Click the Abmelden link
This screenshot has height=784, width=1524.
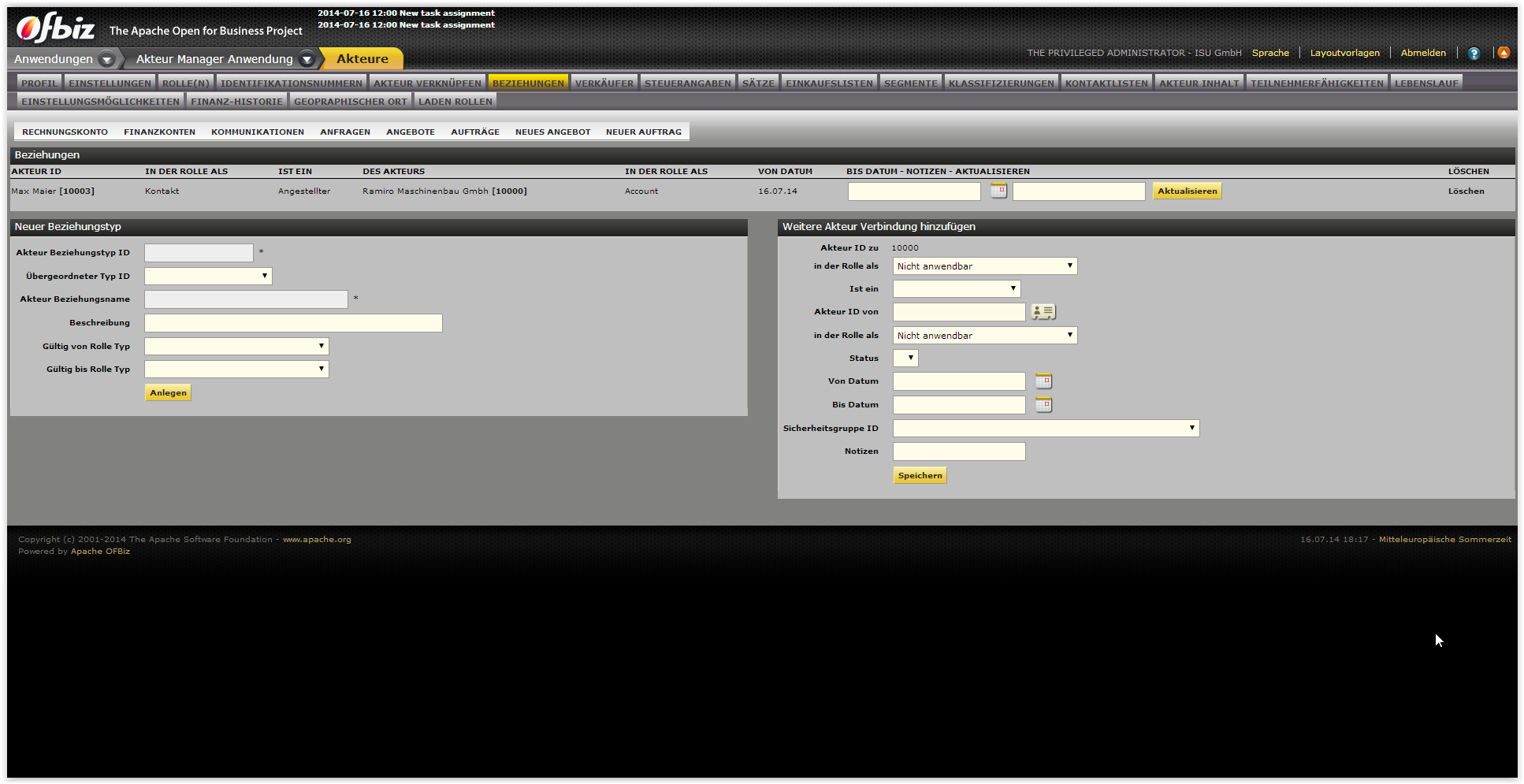click(x=1423, y=53)
